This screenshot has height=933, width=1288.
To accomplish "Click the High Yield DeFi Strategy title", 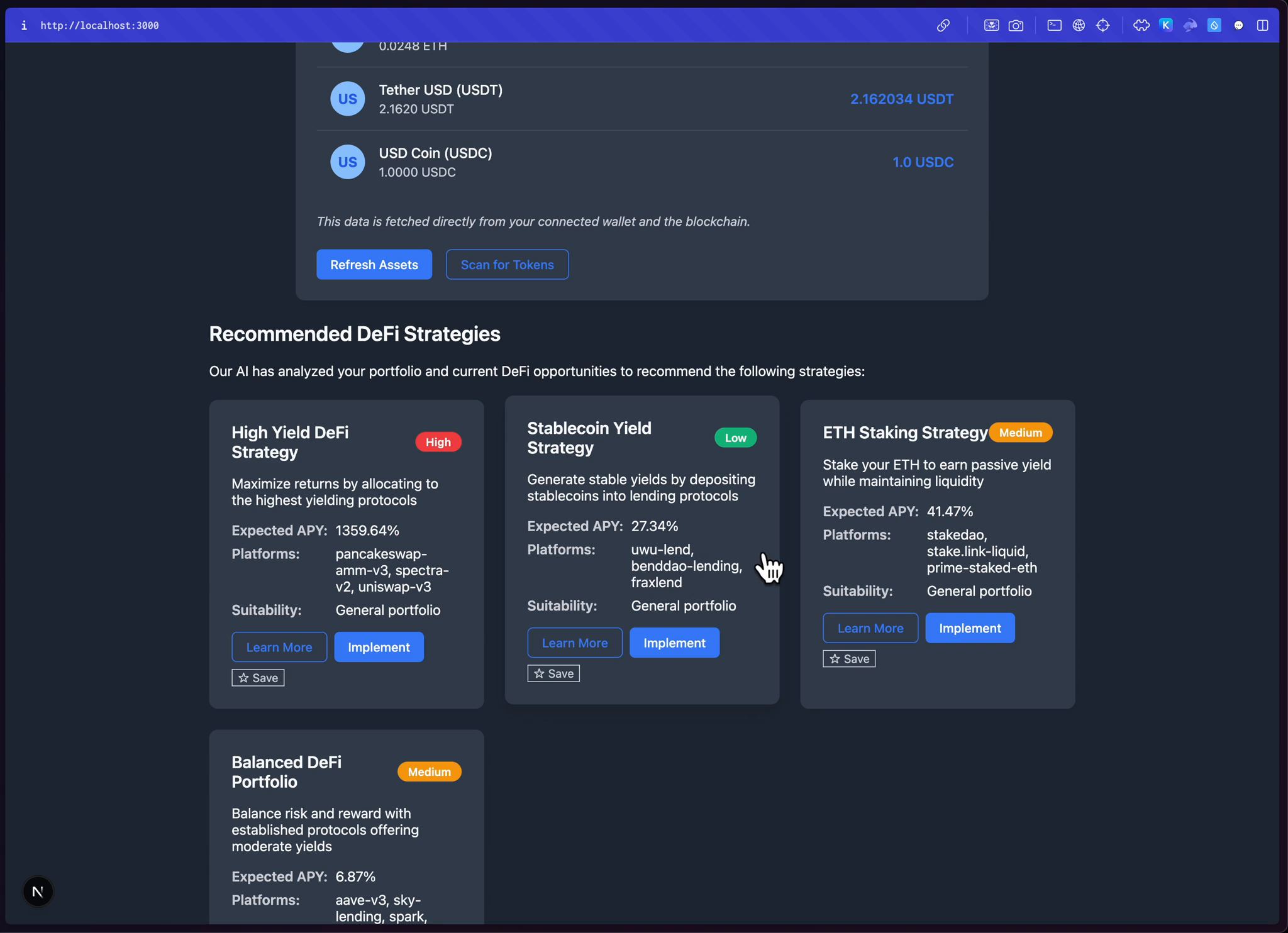I will click(290, 441).
